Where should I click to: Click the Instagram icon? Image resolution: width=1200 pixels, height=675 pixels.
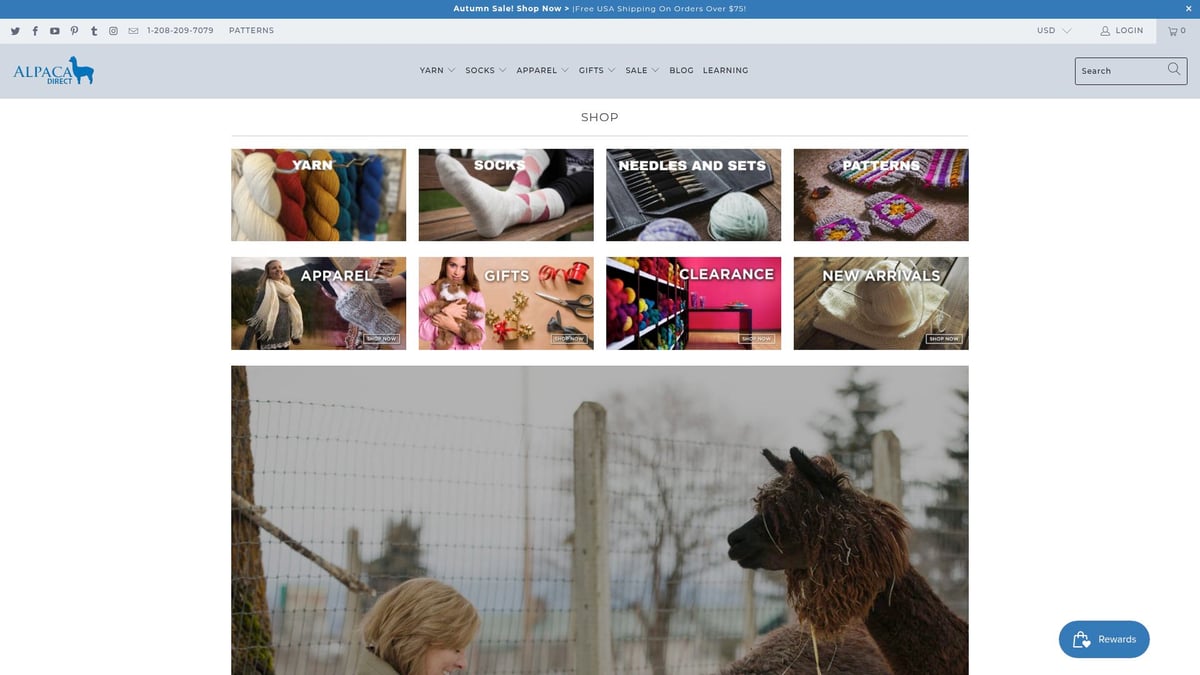(113, 31)
